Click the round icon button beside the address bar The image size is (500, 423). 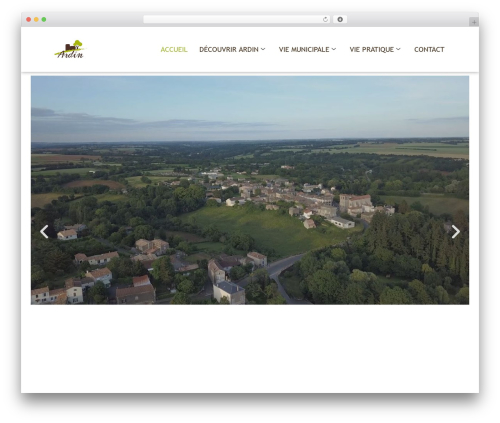(x=340, y=20)
